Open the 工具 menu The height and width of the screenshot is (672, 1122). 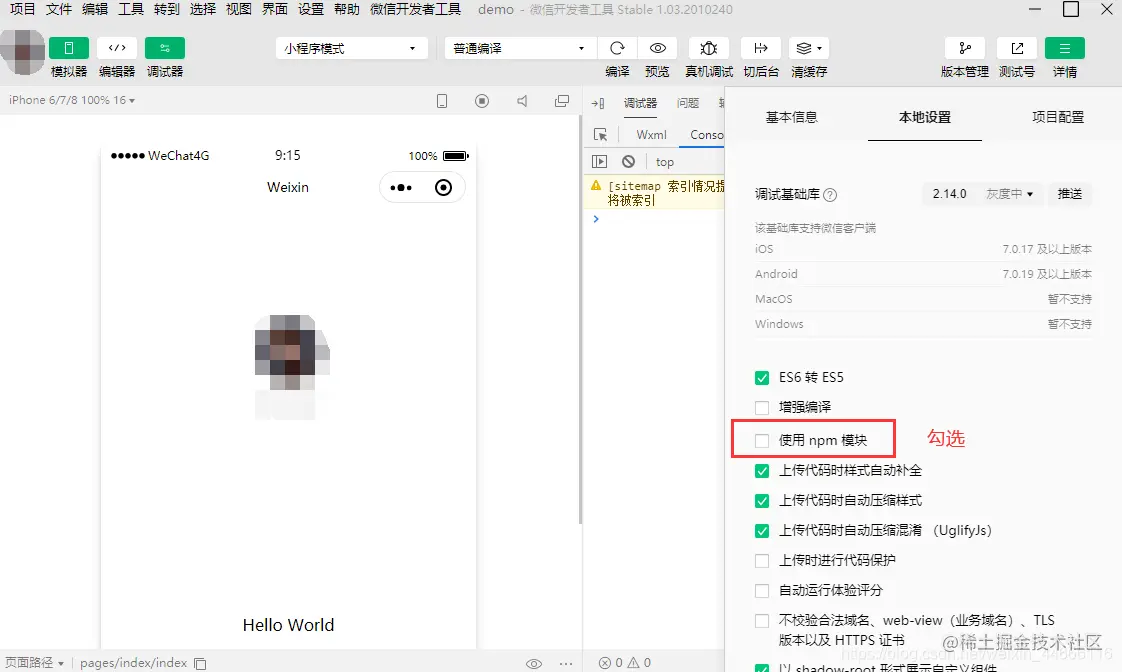tap(130, 9)
